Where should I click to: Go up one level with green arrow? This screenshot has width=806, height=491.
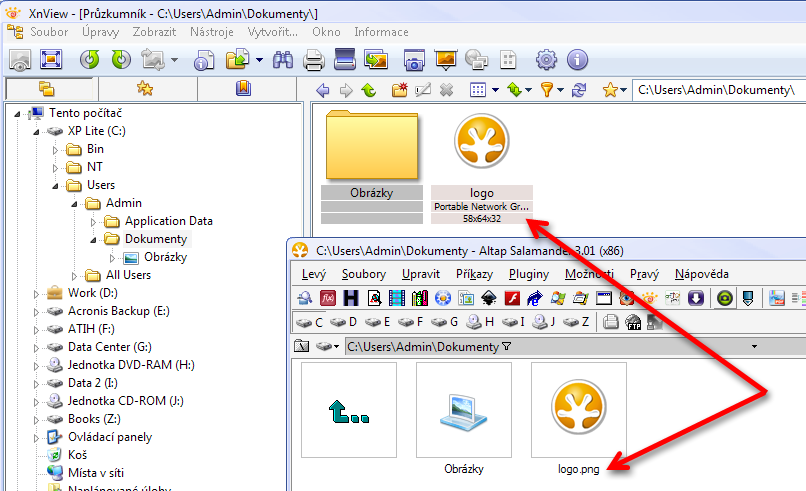tap(369, 90)
